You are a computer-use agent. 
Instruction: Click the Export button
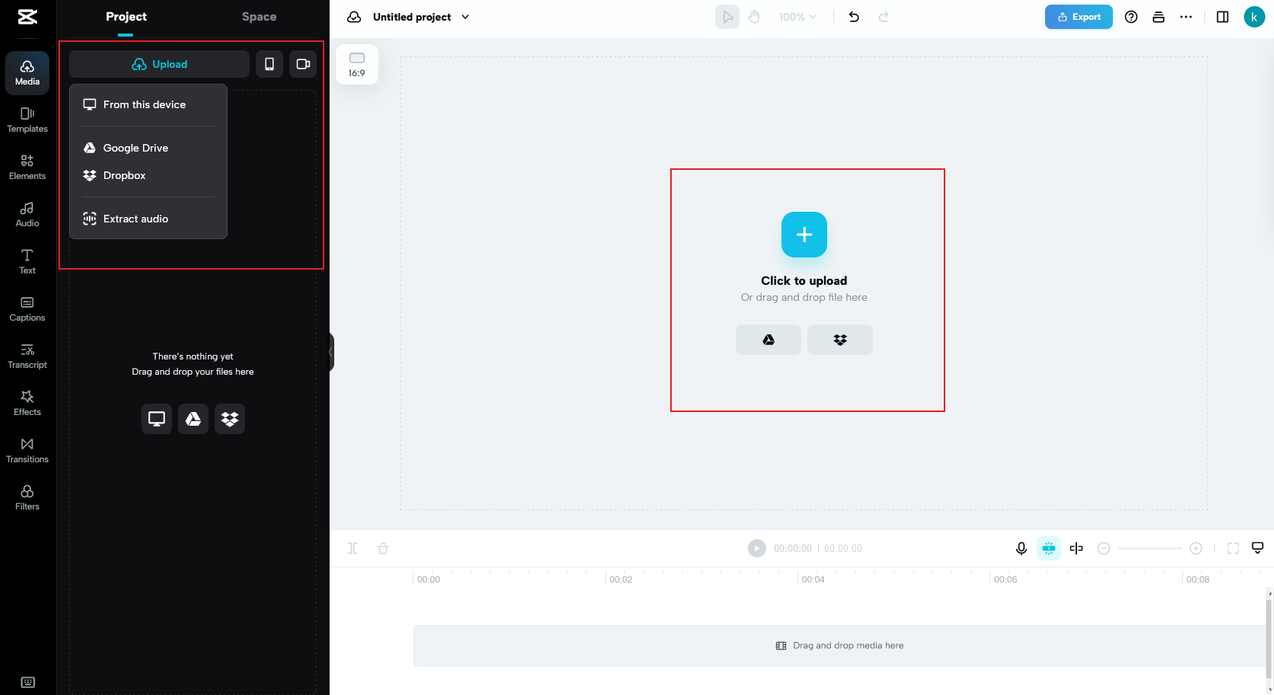click(1079, 17)
